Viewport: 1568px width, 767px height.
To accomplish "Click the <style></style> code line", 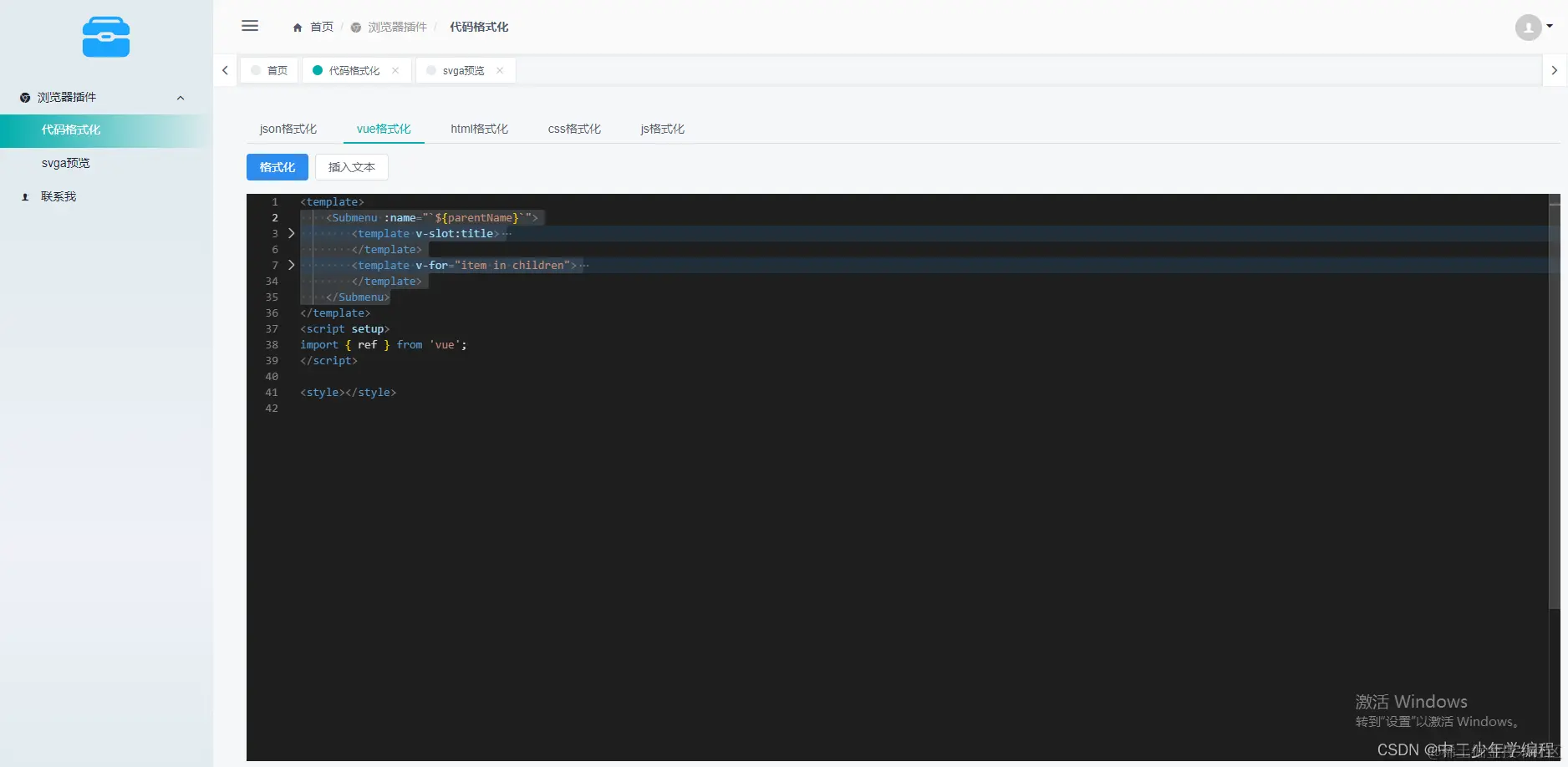I will point(349,392).
